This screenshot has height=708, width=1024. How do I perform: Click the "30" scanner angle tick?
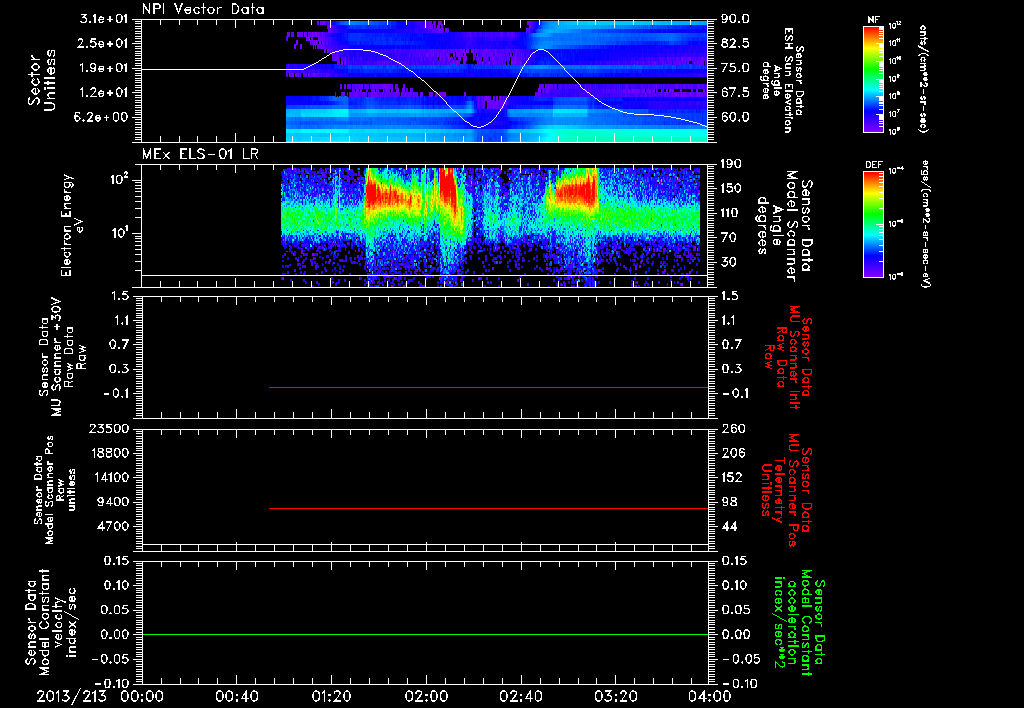pyautogui.click(x=728, y=262)
